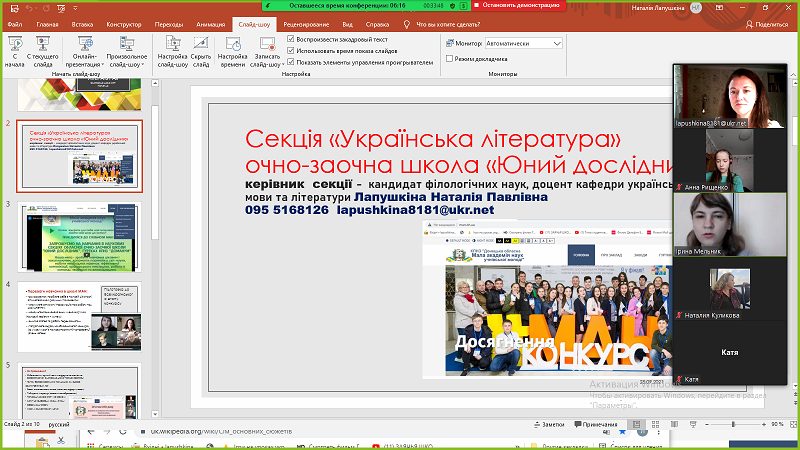Switch to the Вставка ribbon tab

click(x=82, y=24)
